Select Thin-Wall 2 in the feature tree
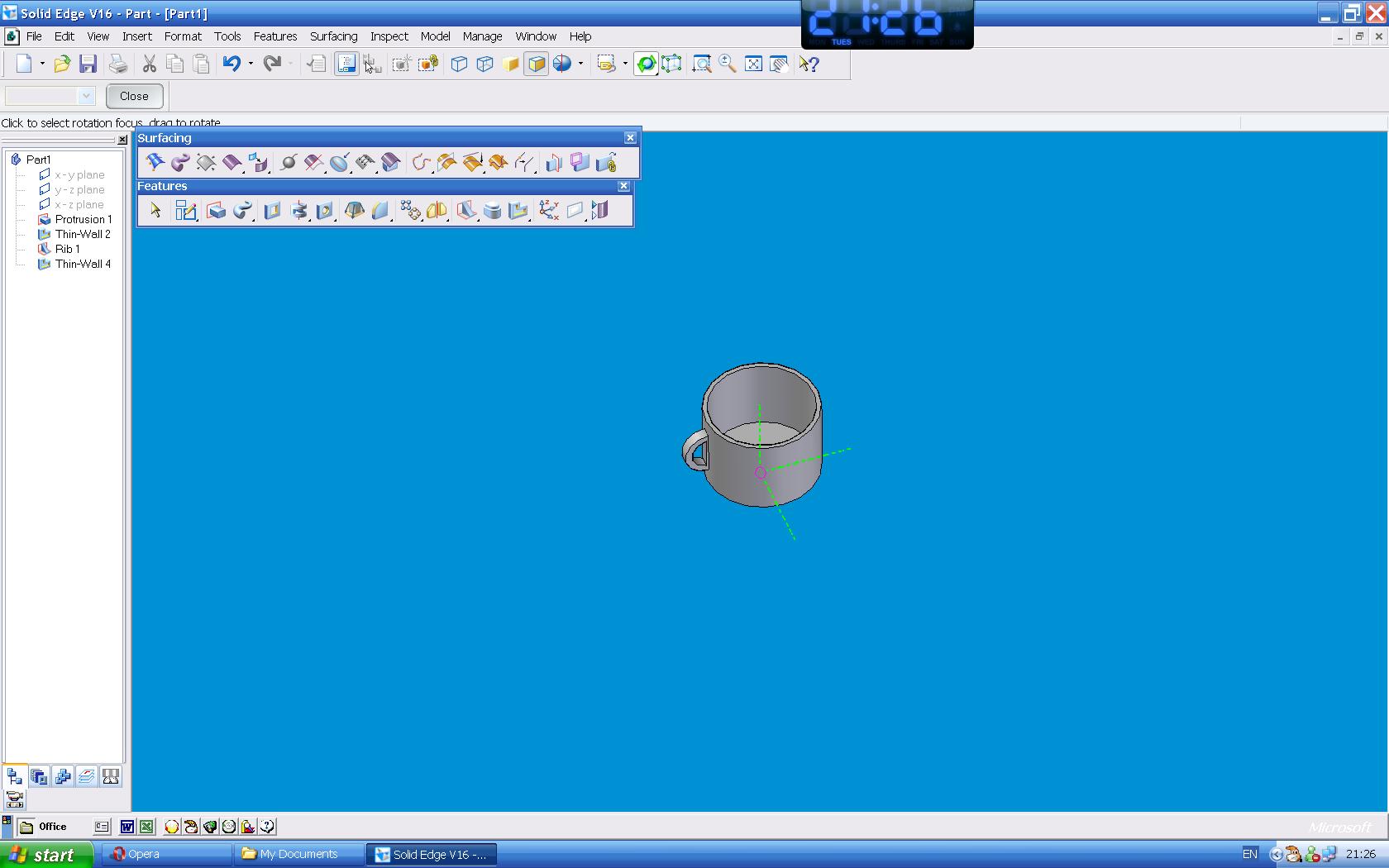Screen dimensions: 1389x868 pos(74,234)
